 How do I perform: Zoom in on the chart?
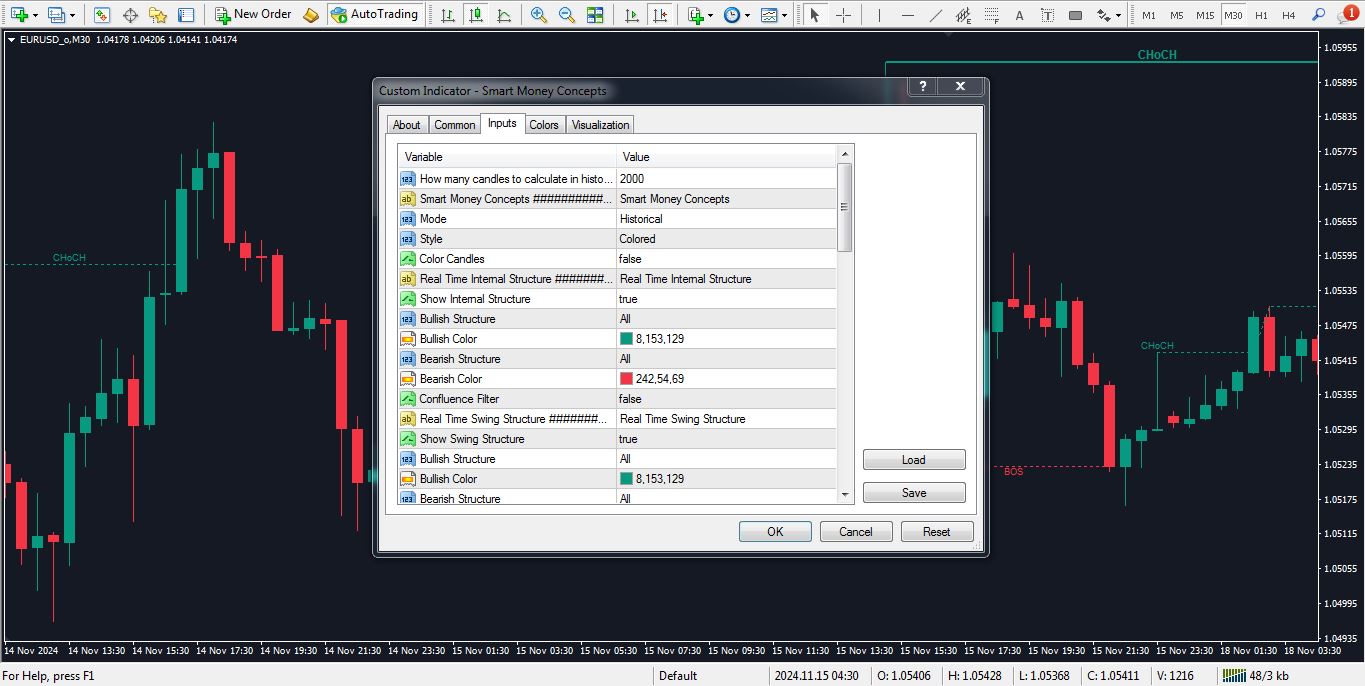(539, 15)
